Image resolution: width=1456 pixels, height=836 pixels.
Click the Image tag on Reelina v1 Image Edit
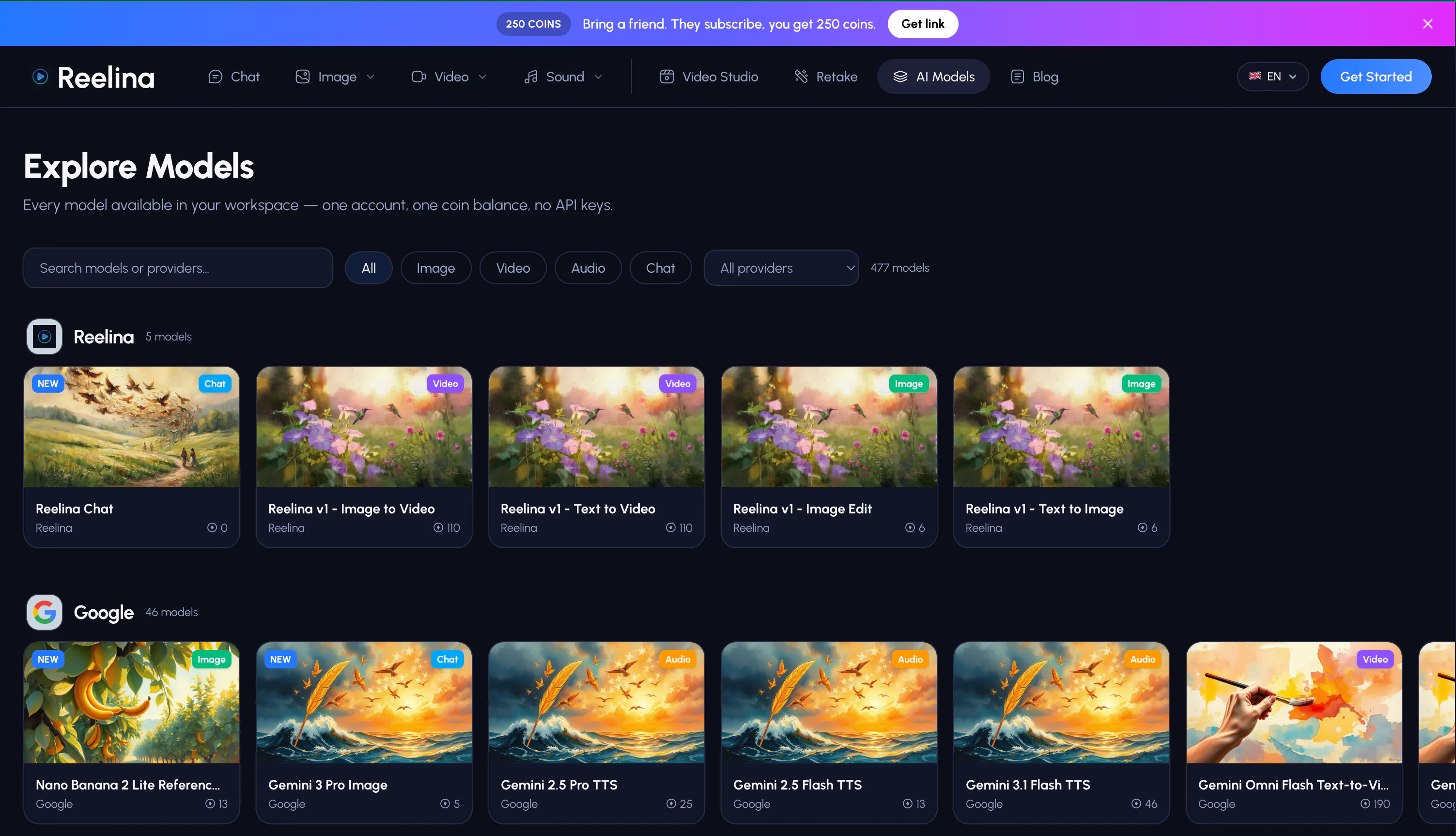coord(909,384)
